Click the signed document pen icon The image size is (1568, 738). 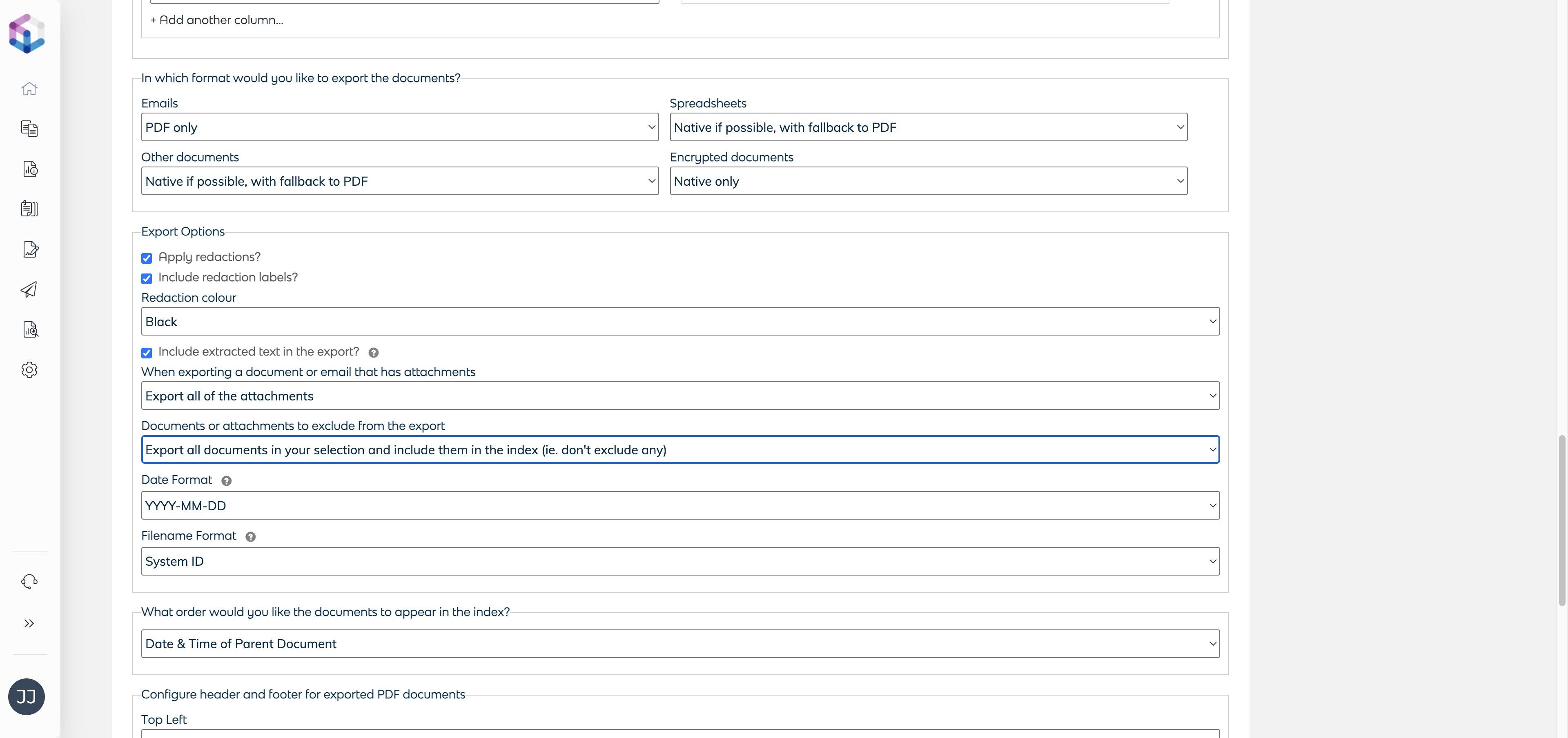31,249
